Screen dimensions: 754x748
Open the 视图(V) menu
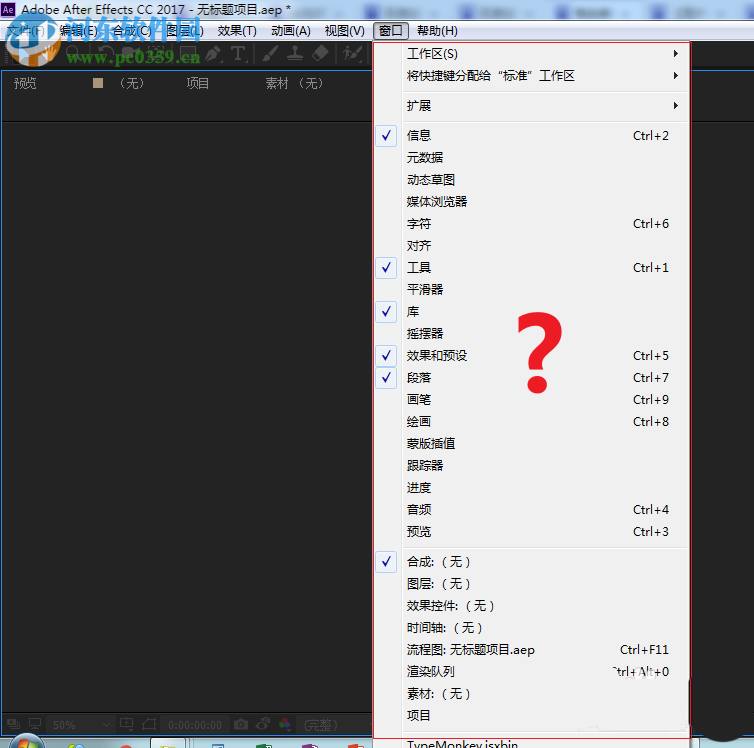344,31
